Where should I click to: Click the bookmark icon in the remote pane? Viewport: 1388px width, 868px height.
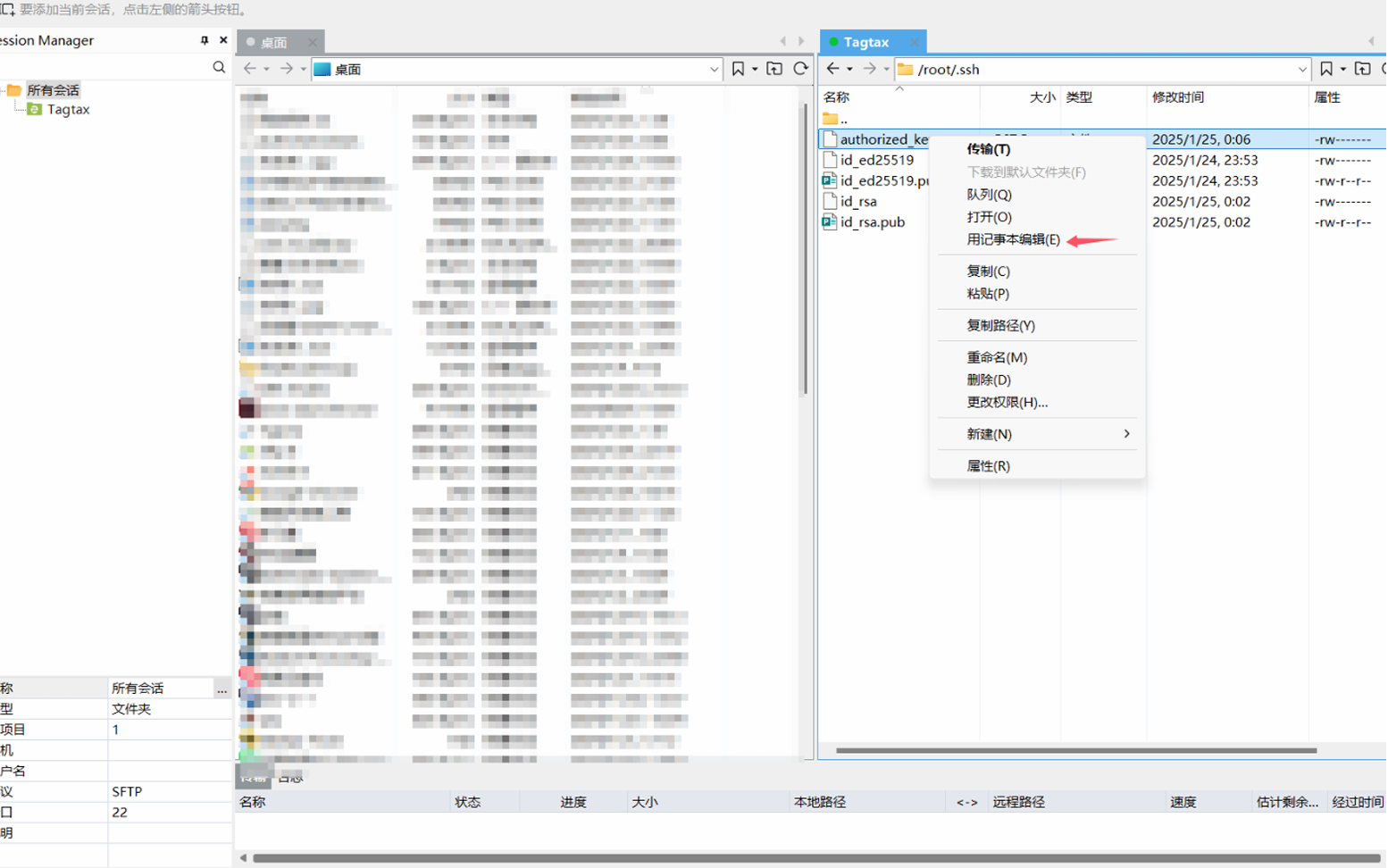coord(1326,69)
